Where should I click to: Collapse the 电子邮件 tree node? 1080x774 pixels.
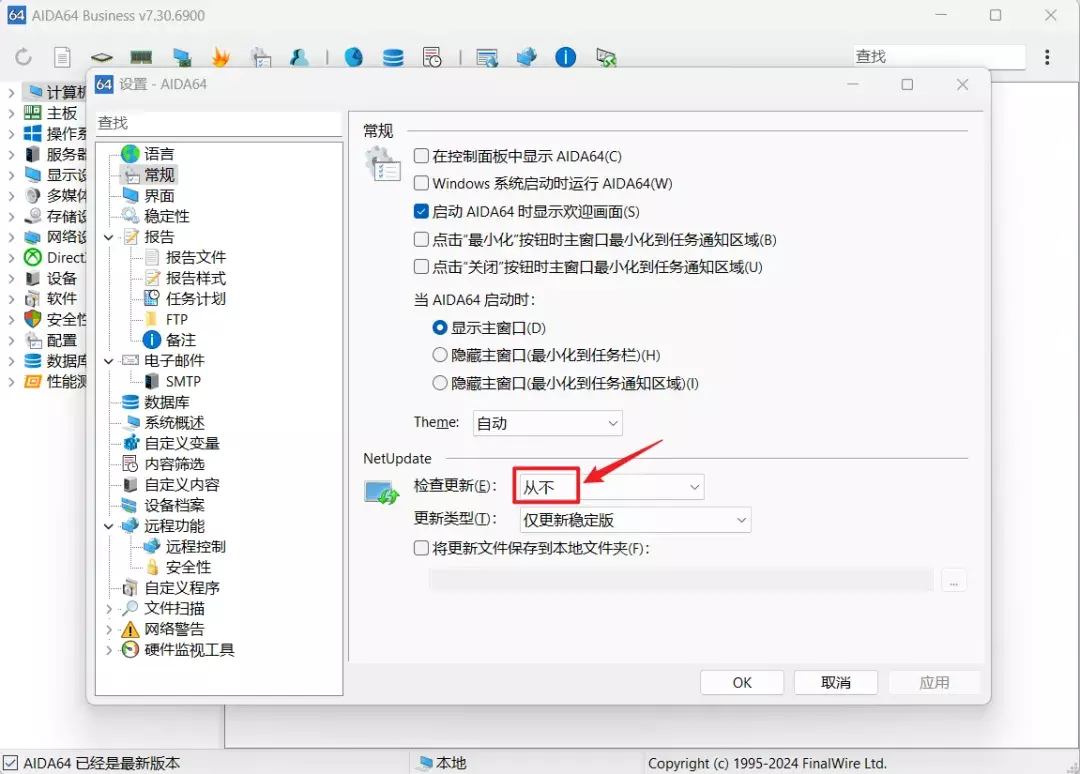(x=109, y=361)
